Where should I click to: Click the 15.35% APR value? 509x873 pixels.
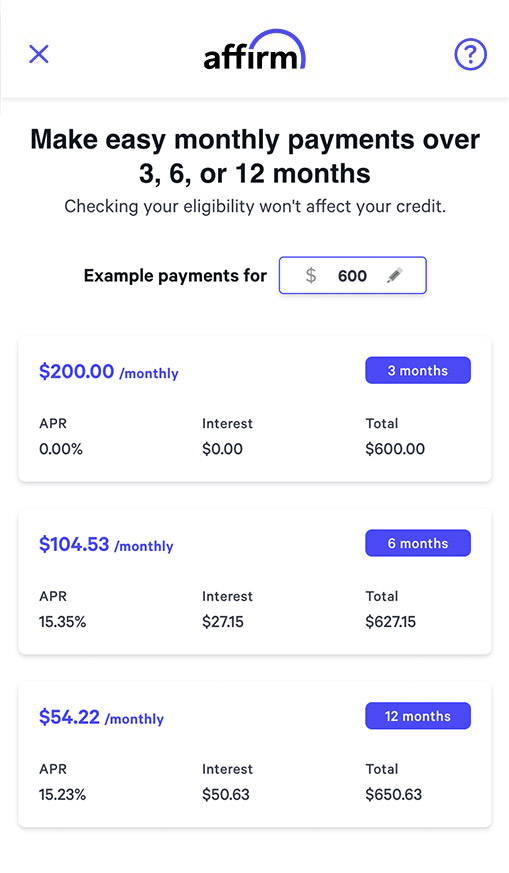[62, 621]
